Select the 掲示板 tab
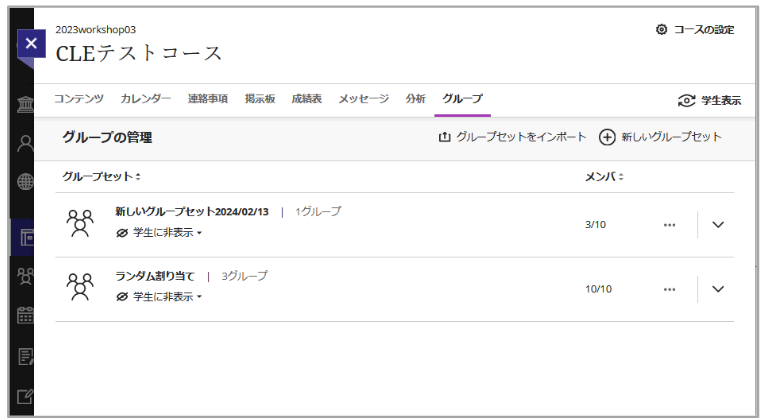This screenshot has height=420, width=763. [x=260, y=99]
